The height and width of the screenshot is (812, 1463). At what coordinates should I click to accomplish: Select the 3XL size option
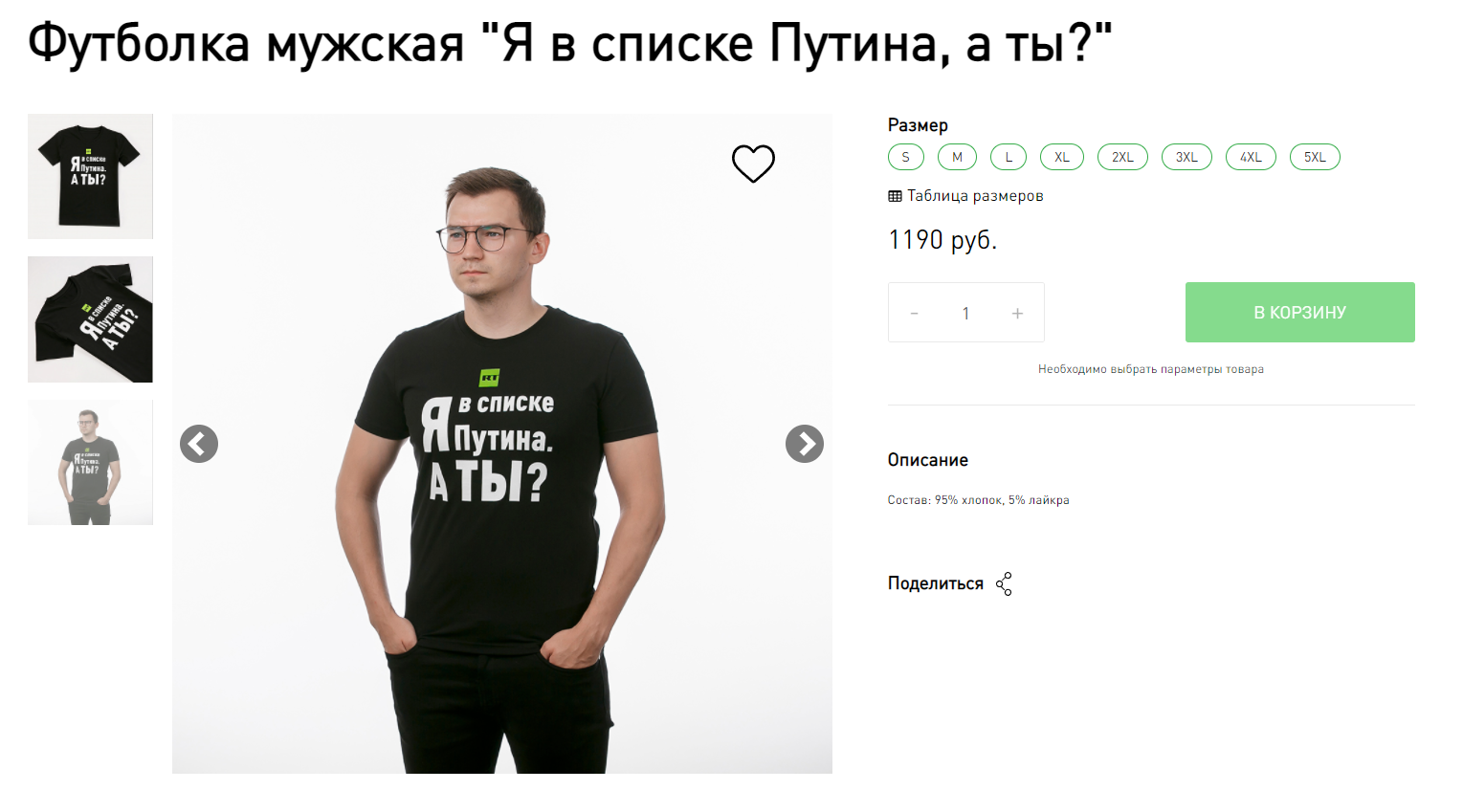[x=1186, y=157]
